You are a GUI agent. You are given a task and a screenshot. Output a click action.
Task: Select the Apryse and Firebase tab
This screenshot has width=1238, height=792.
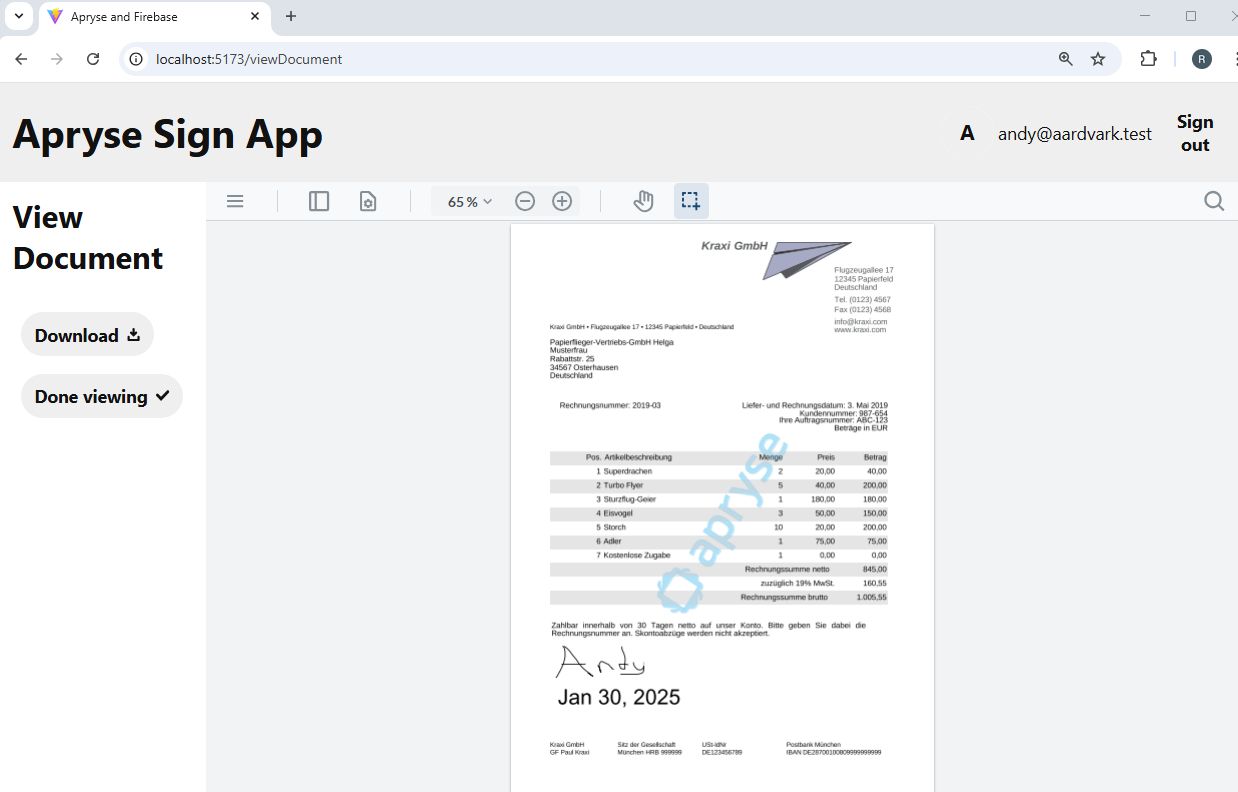[x=153, y=17]
